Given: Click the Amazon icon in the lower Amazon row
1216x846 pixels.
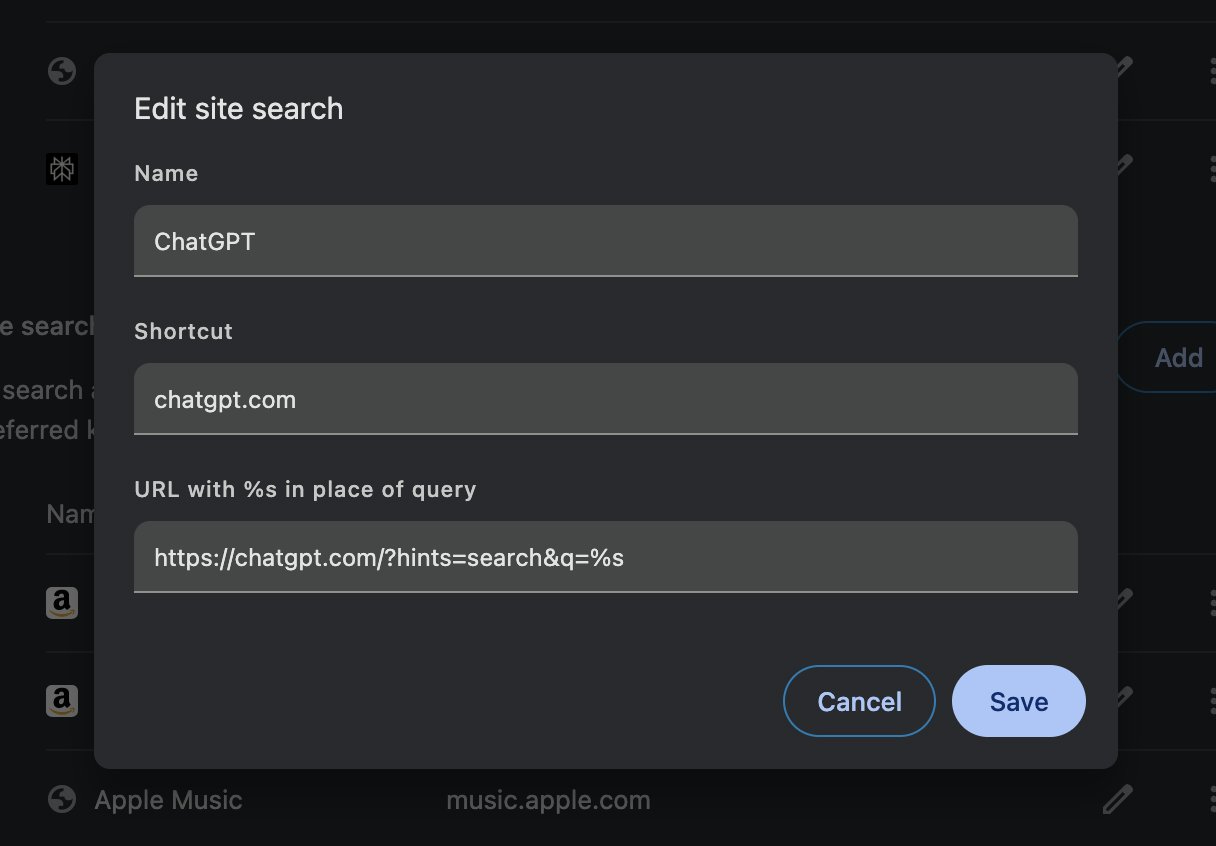Looking at the screenshot, I should (62, 700).
